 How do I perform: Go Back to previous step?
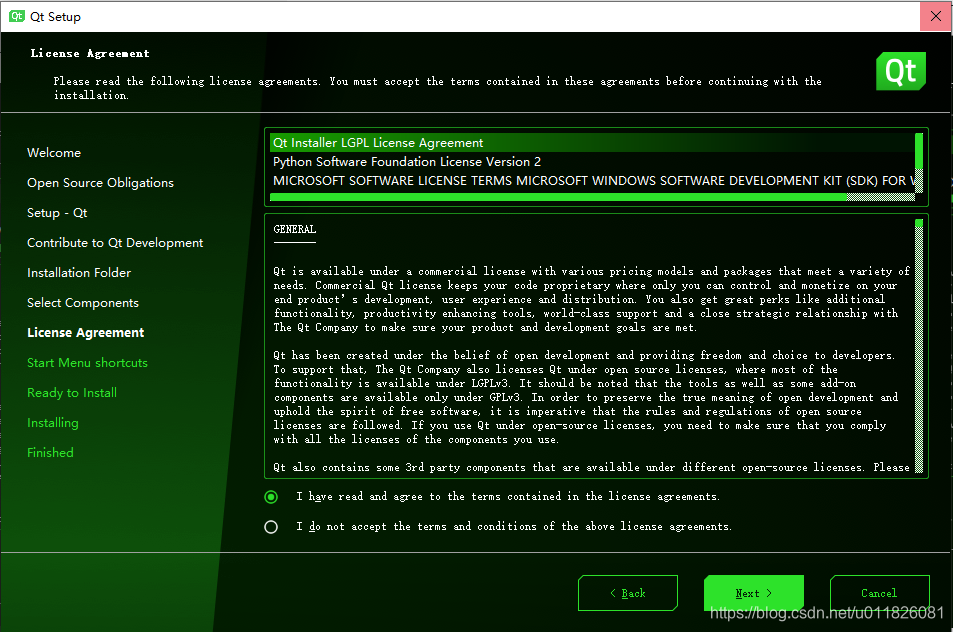click(x=628, y=592)
